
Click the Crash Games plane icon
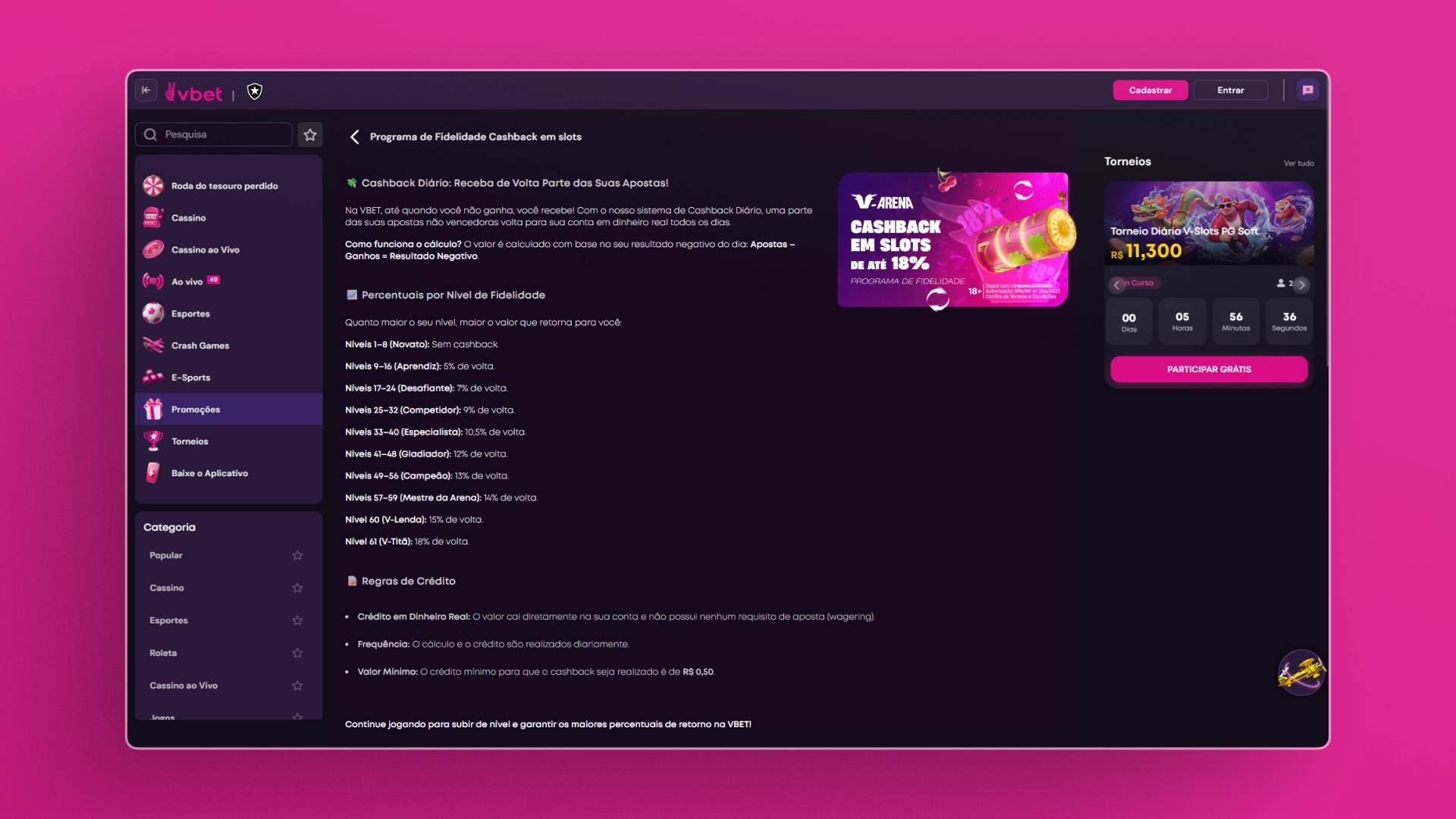(153, 345)
